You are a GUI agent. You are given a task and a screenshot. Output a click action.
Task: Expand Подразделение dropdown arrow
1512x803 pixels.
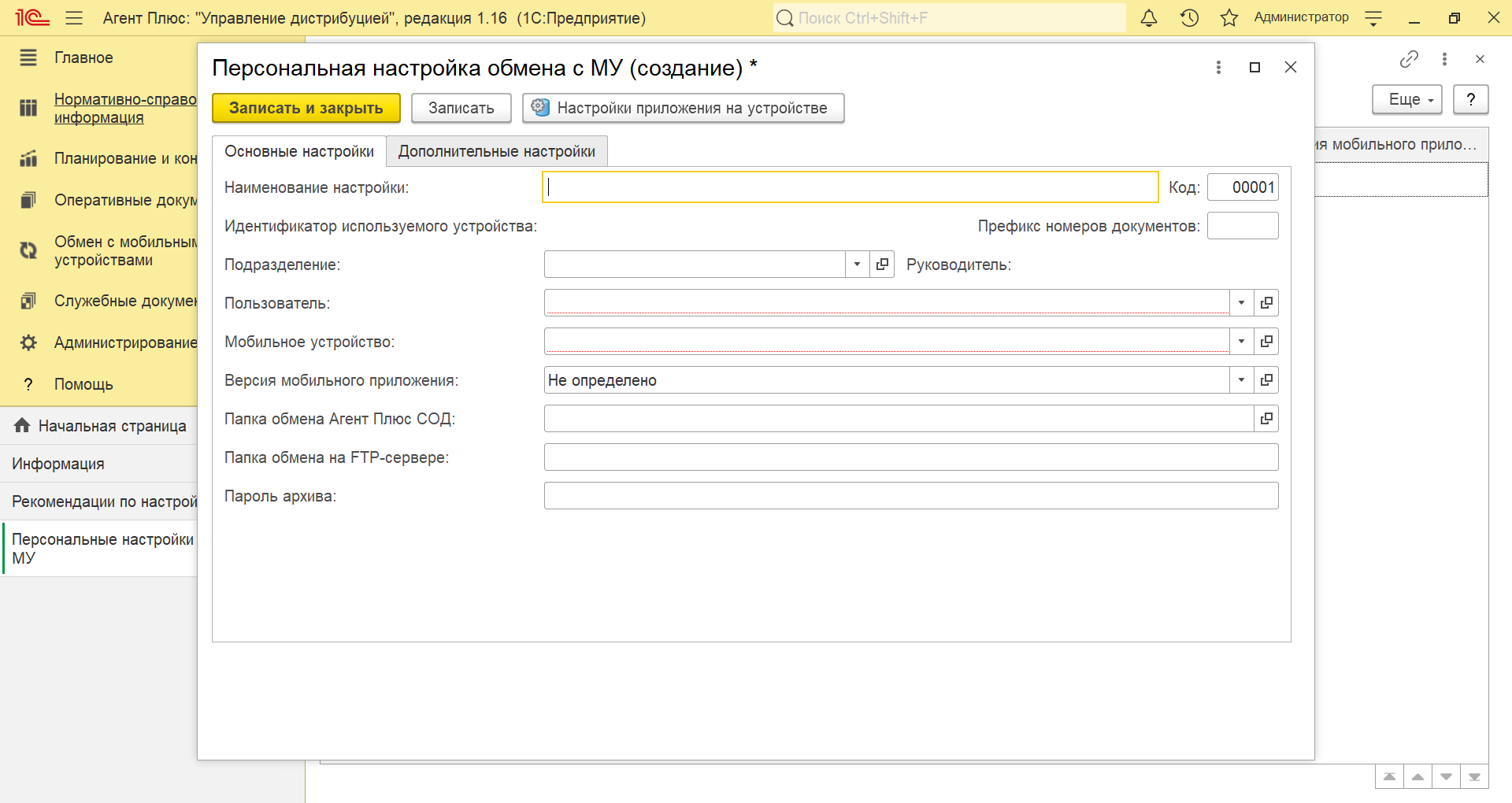(857, 265)
